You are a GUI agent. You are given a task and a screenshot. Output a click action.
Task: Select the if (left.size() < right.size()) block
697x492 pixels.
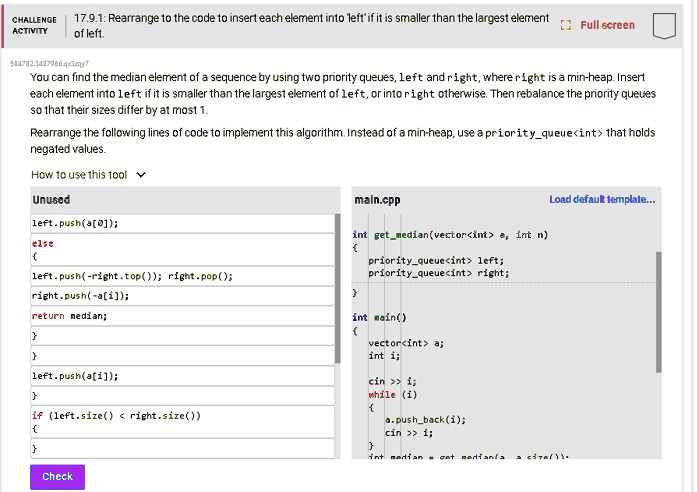pyautogui.click(x=182, y=422)
